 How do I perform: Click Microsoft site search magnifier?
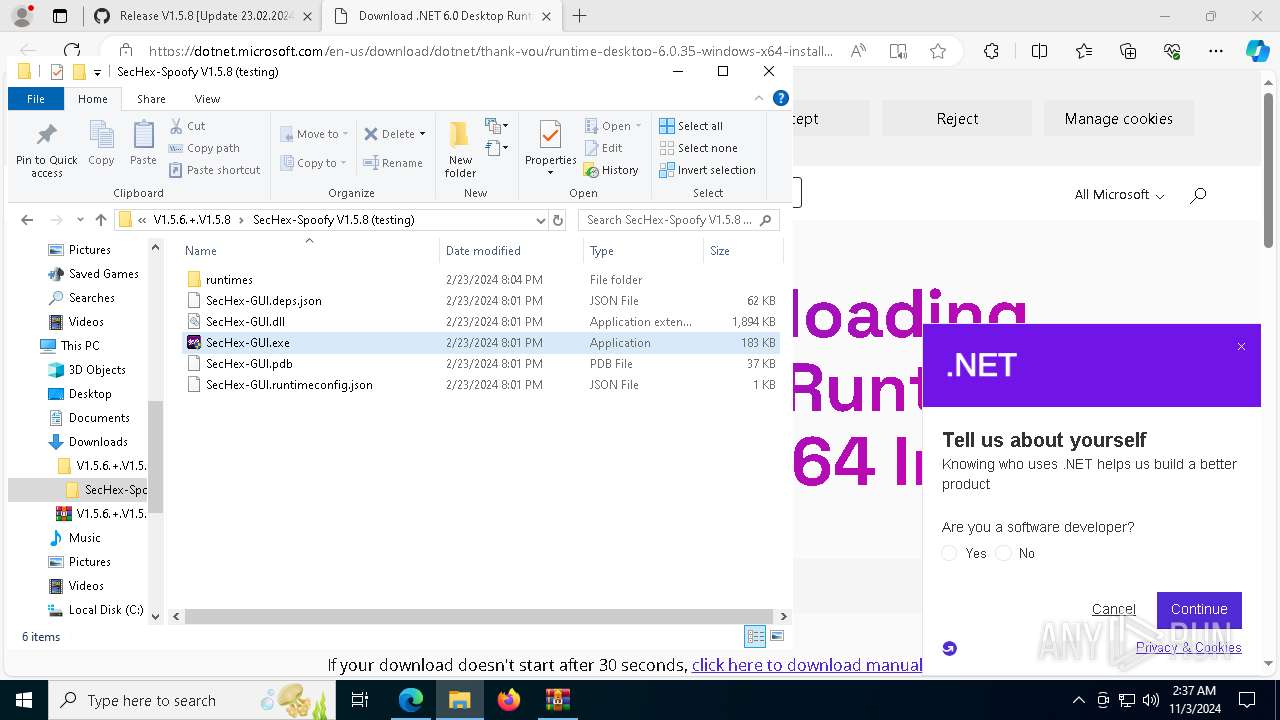[1198, 195]
